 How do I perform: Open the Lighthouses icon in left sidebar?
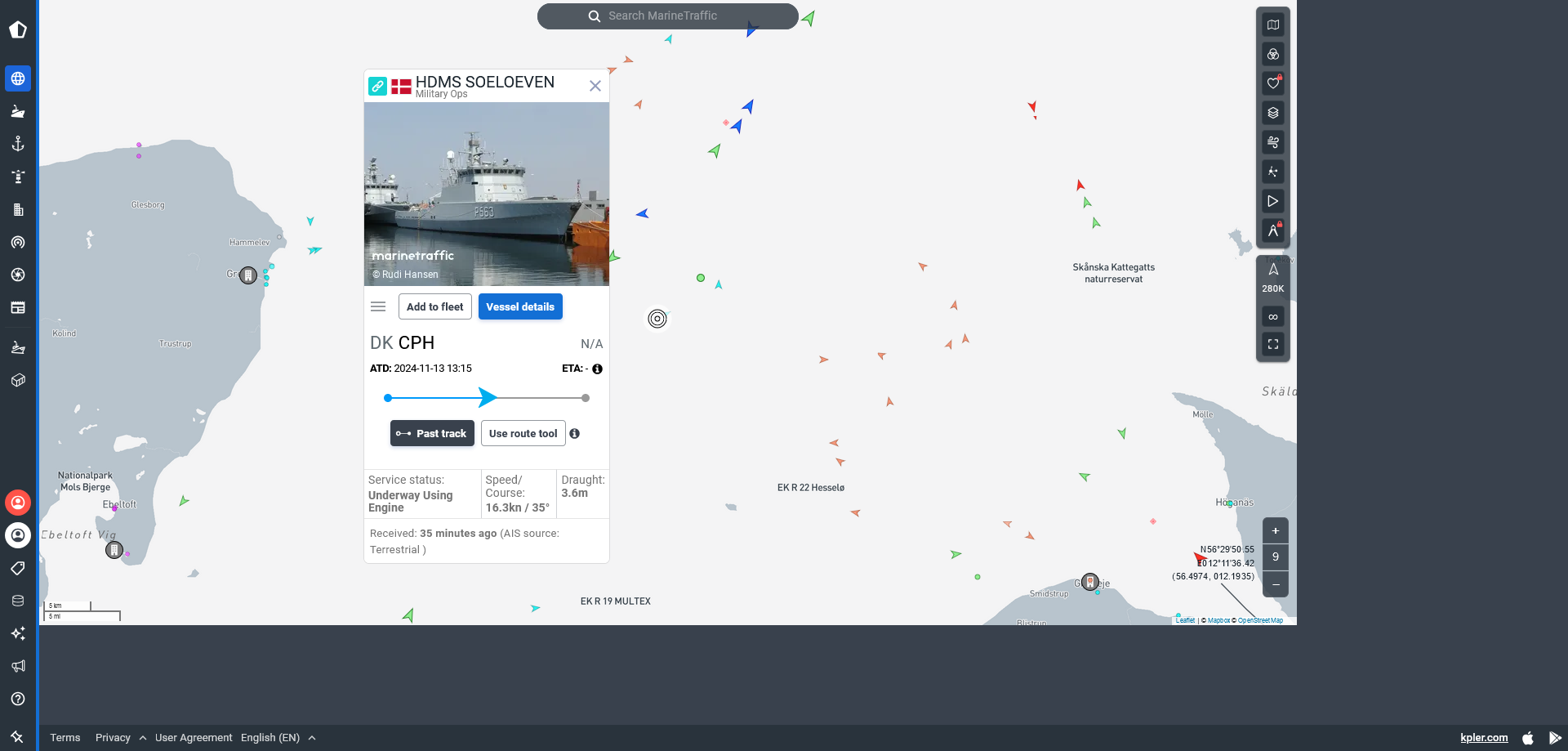tap(18, 177)
